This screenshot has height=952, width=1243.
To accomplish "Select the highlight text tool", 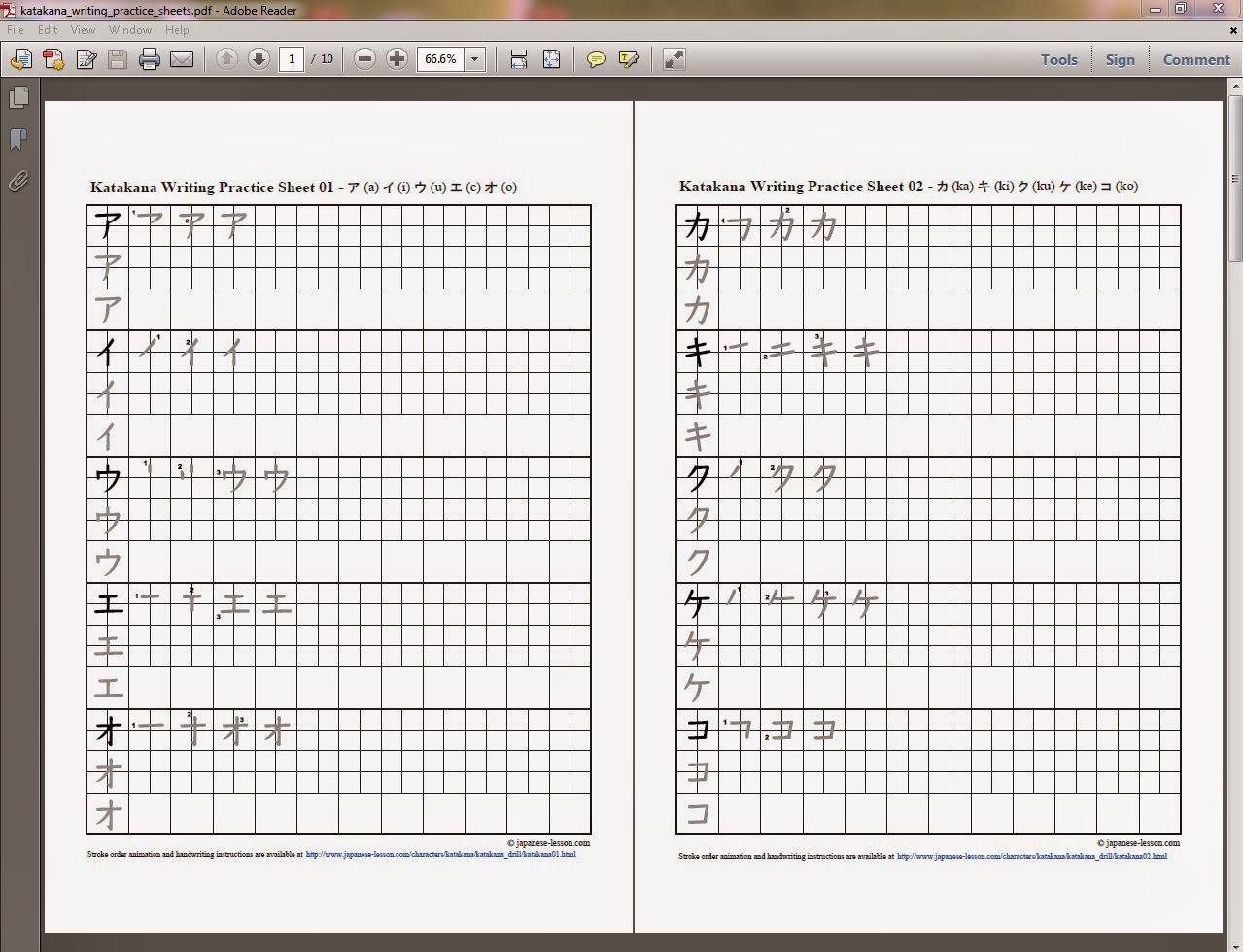I will 629,60.
